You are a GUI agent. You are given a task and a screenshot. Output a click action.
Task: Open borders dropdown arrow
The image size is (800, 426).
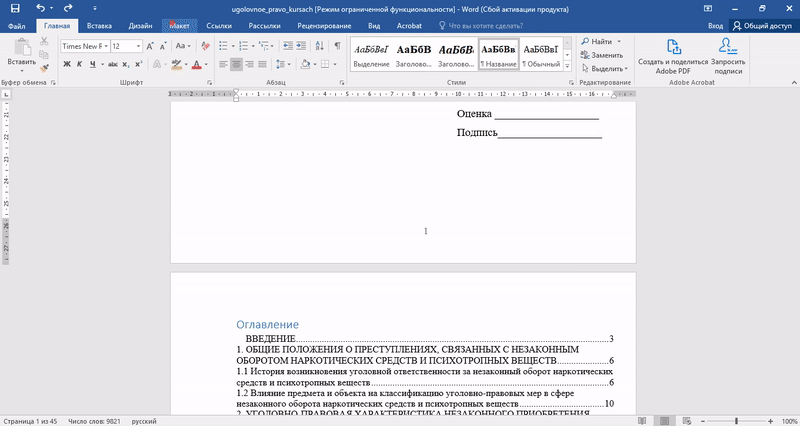coord(335,64)
